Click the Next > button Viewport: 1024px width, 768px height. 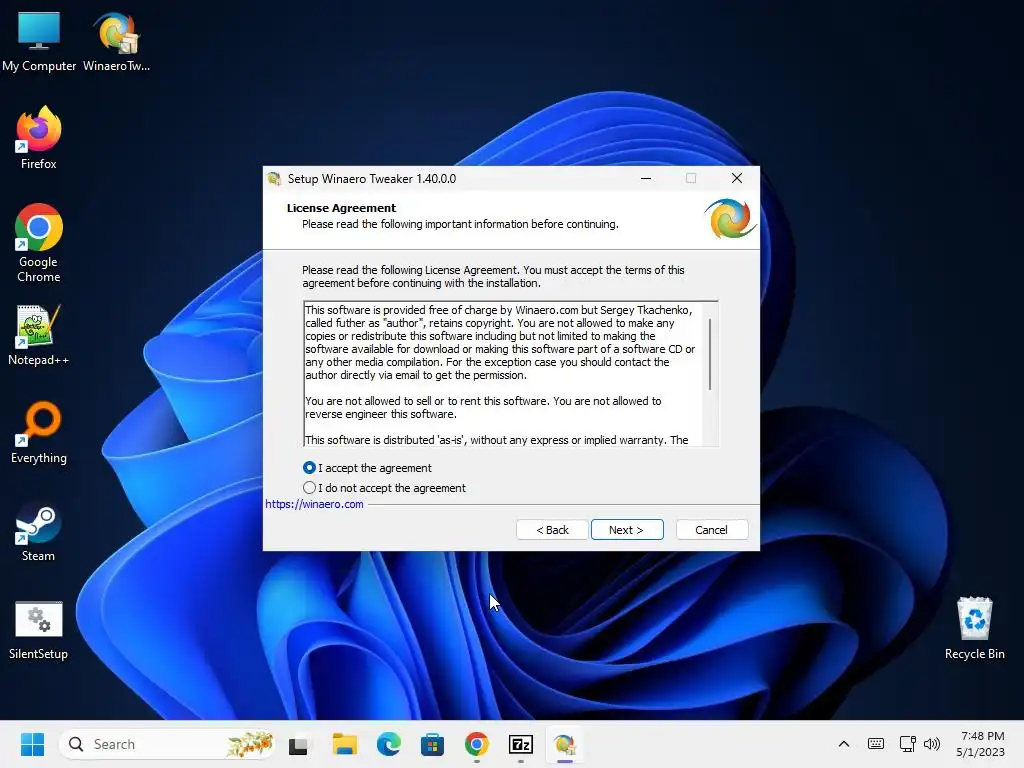pos(627,530)
